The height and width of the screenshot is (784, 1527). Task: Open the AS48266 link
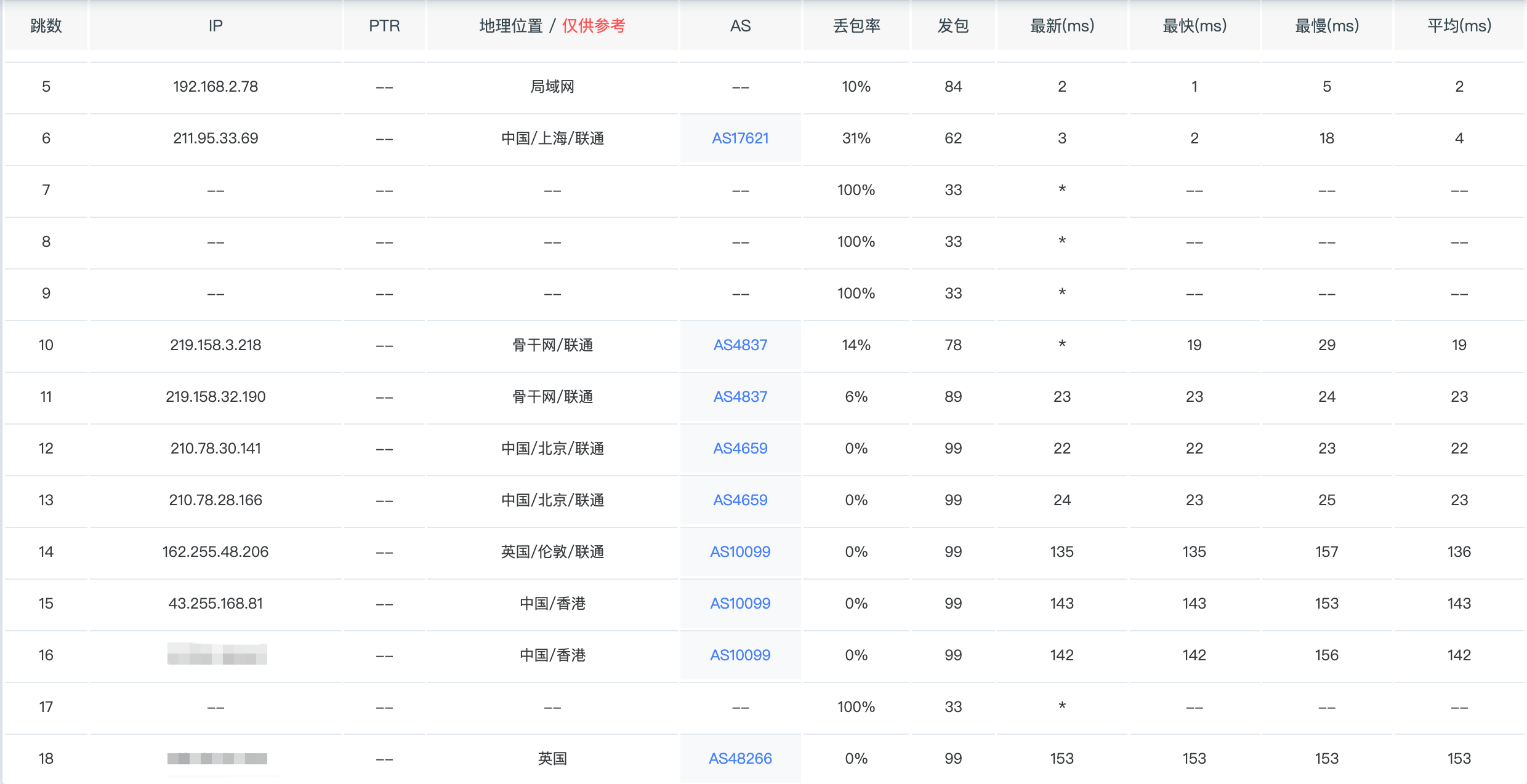[x=740, y=759]
